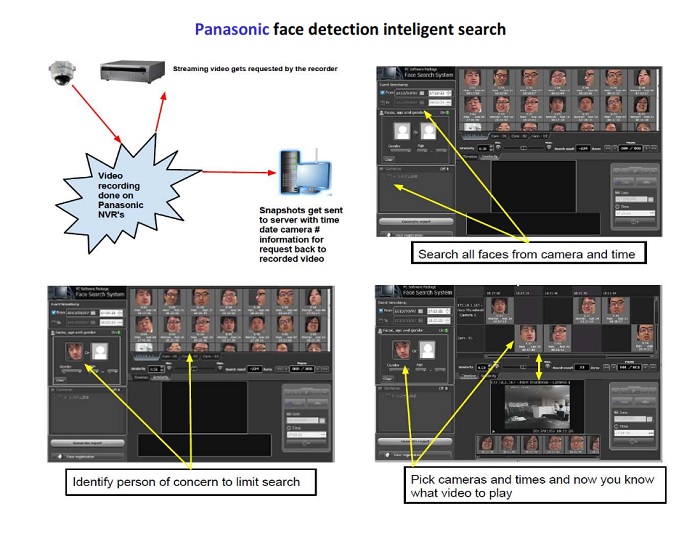This screenshot has width=700, height=541.
Task: Open playback Time dropdown in bottom-right window
Action: (651, 433)
